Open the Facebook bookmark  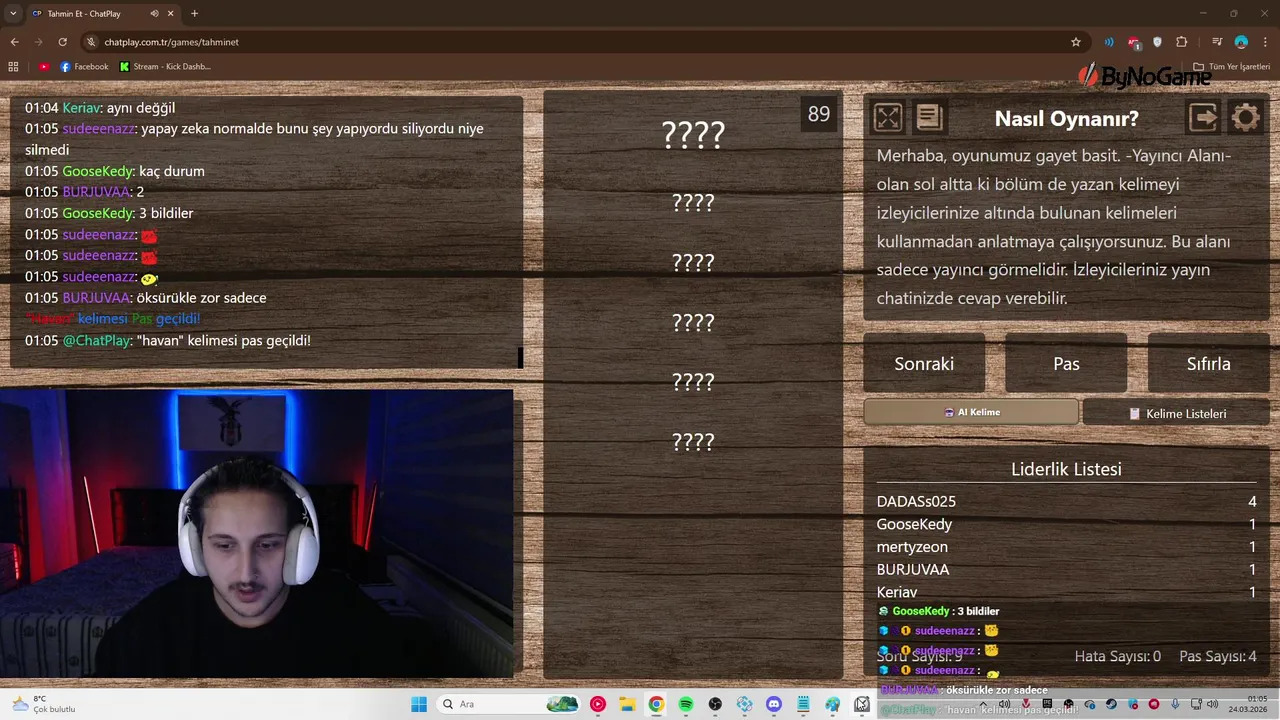pos(84,67)
